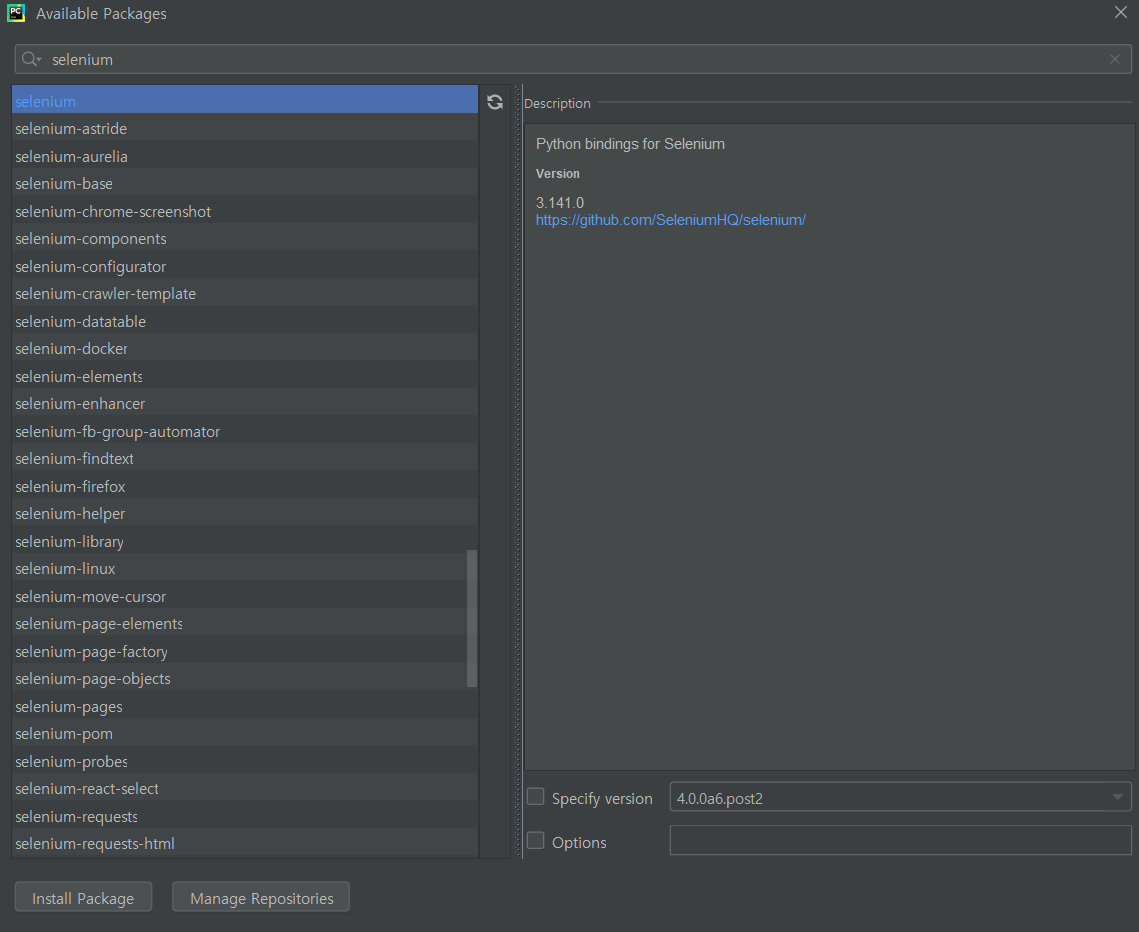This screenshot has width=1139, height=932.
Task: Click the Options text input field
Action: pos(900,840)
